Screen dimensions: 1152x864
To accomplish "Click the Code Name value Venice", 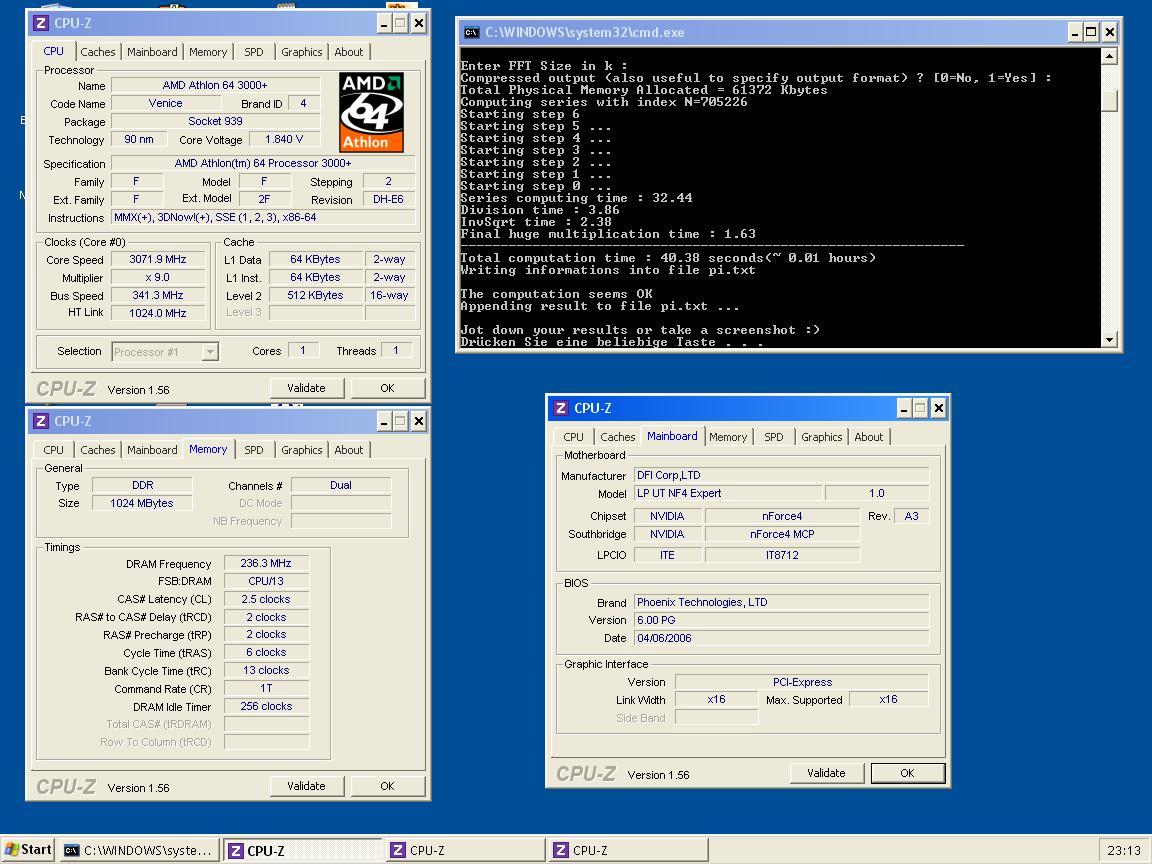I will (x=165, y=103).
